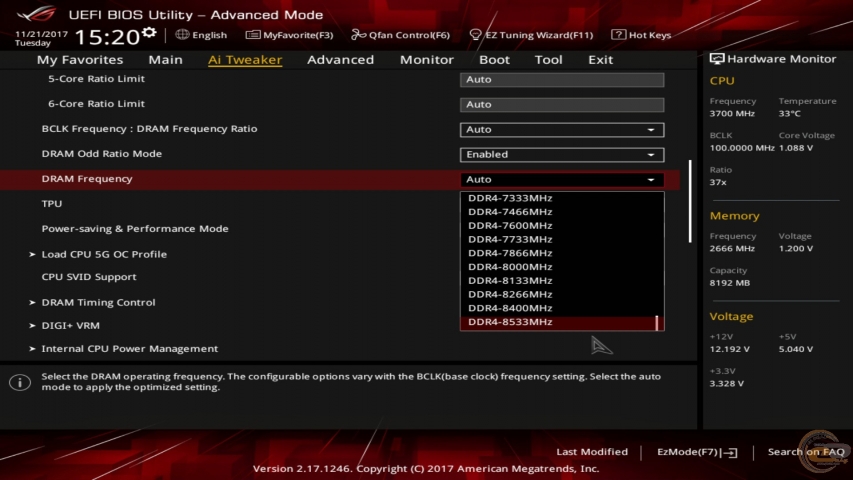
Task: Click the 5-Core Ratio Limit field
Action: (562, 79)
